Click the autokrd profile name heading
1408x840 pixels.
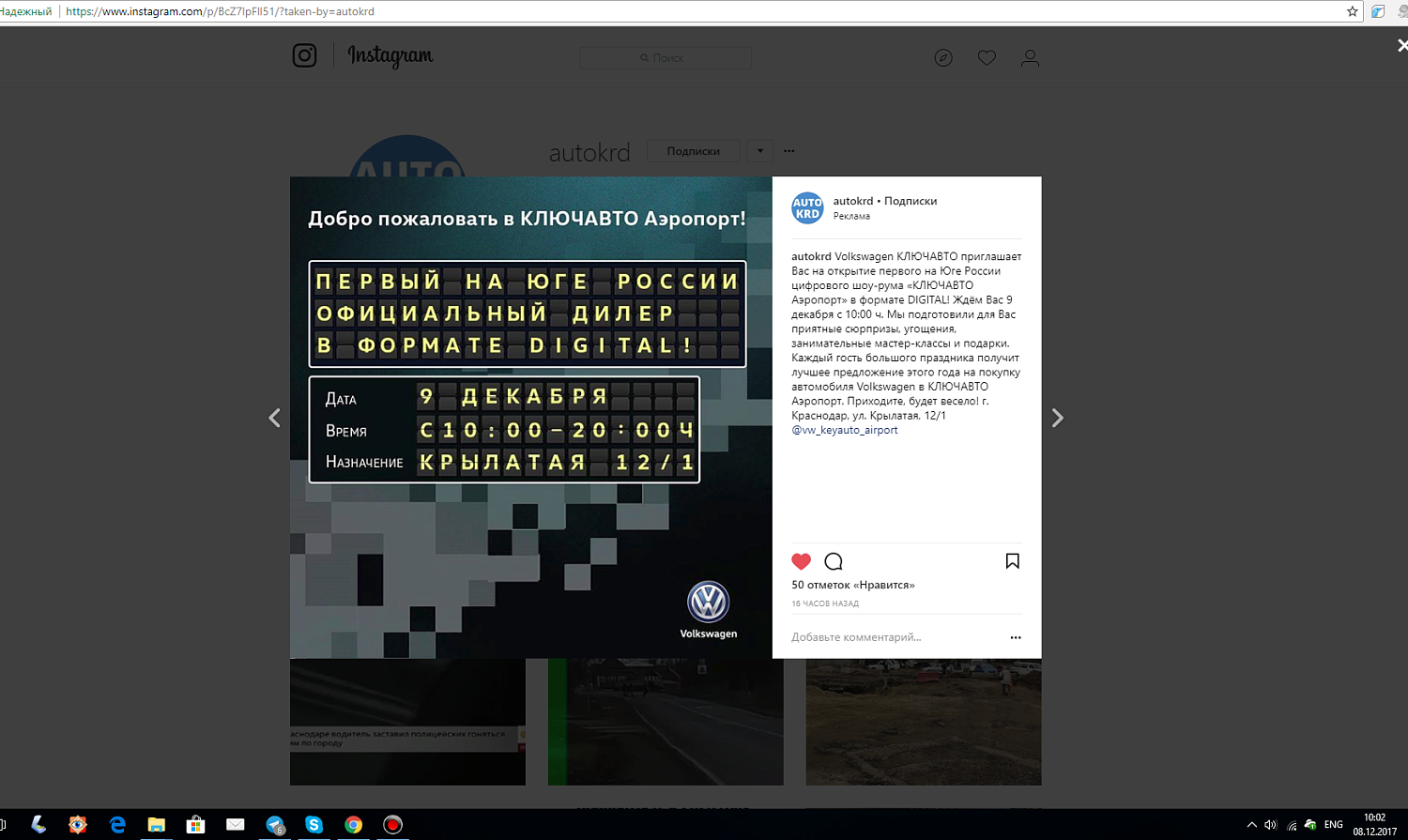[x=589, y=152]
